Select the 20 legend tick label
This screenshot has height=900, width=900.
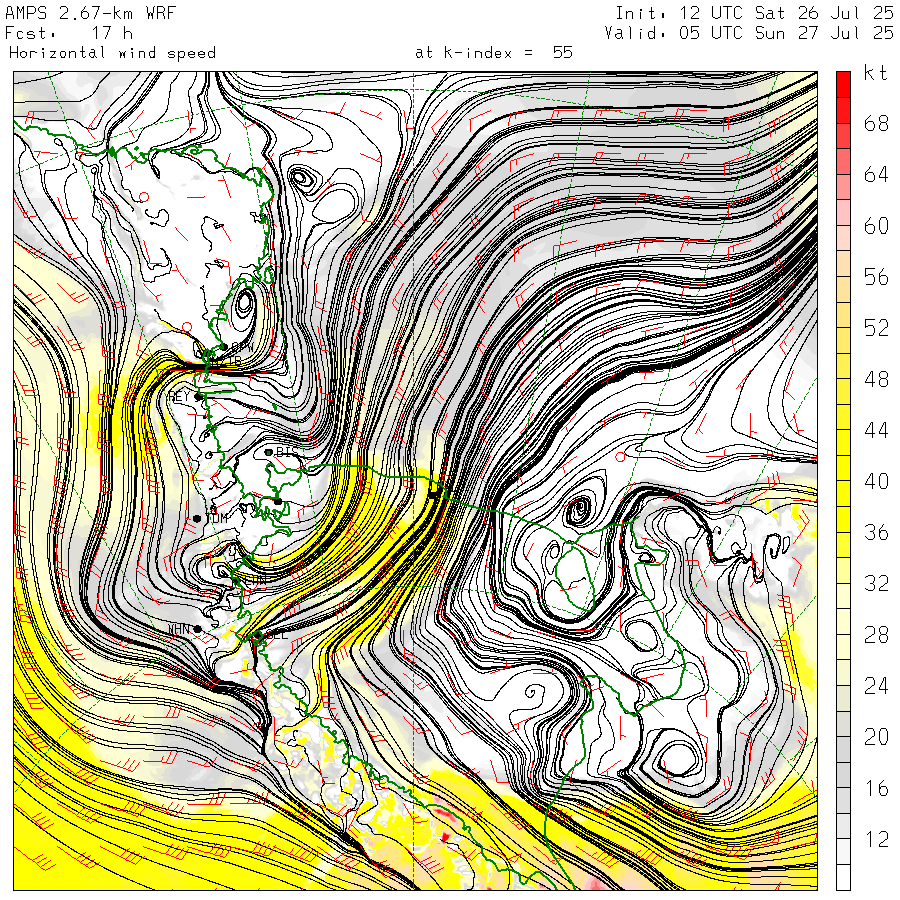point(876,736)
